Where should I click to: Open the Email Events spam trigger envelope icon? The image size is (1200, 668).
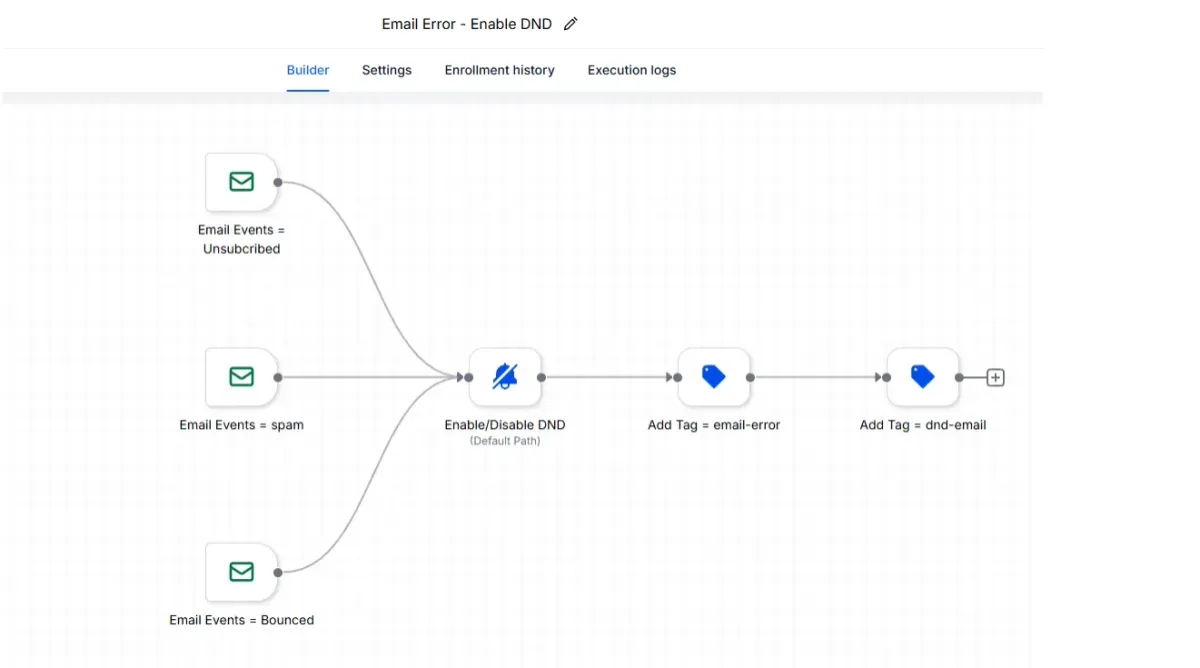[x=241, y=377]
